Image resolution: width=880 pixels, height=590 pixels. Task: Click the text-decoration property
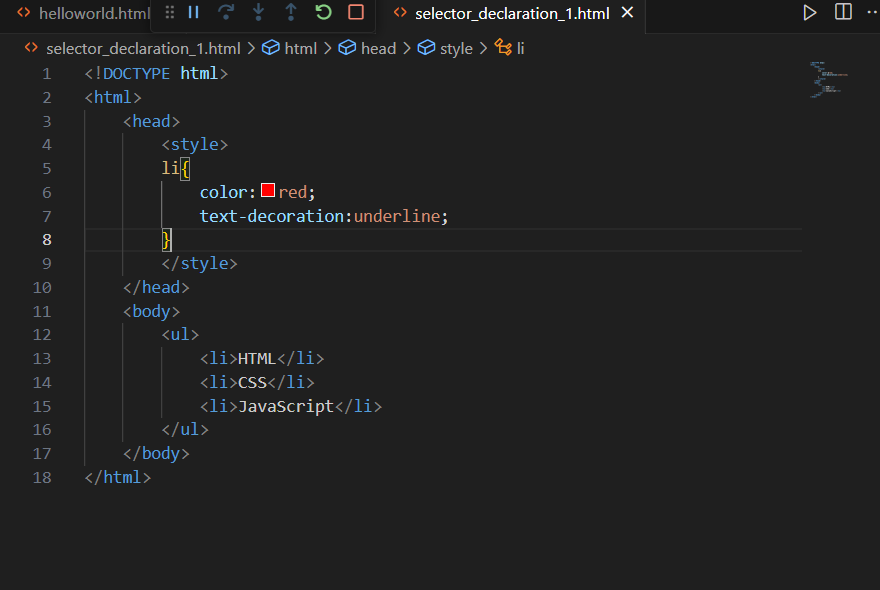272,216
